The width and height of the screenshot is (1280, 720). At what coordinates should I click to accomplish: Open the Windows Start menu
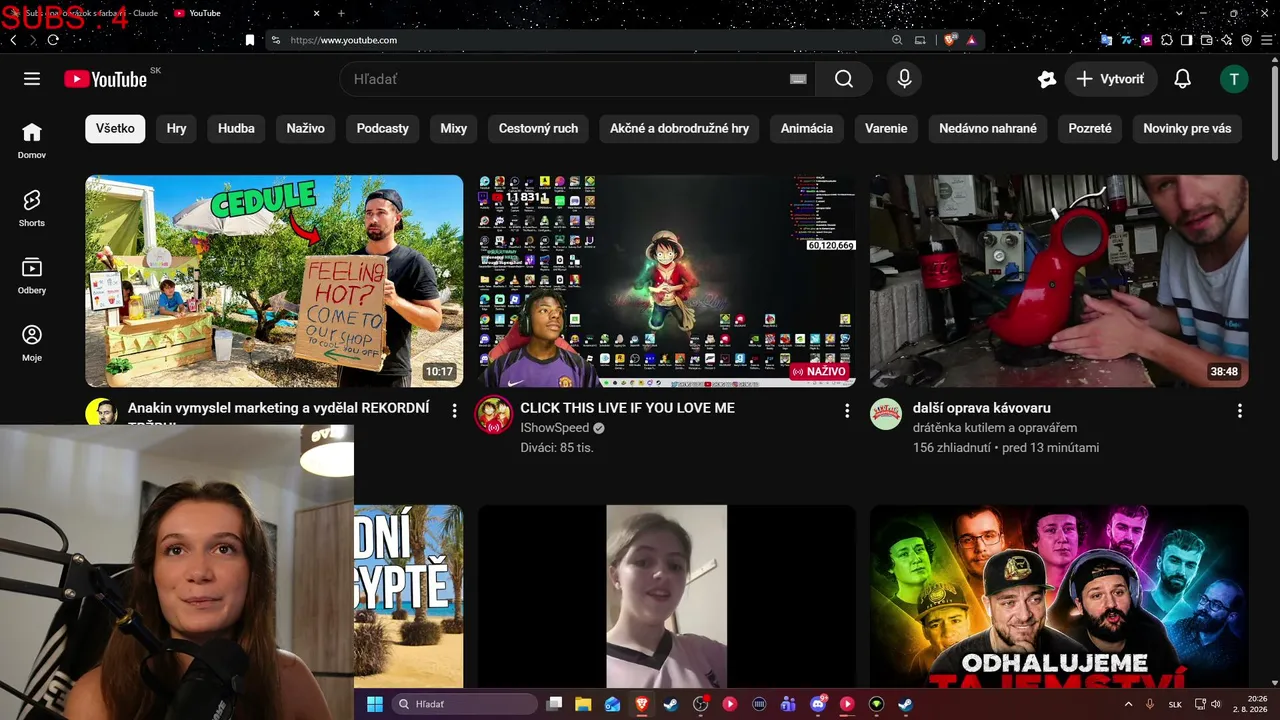[x=374, y=704]
